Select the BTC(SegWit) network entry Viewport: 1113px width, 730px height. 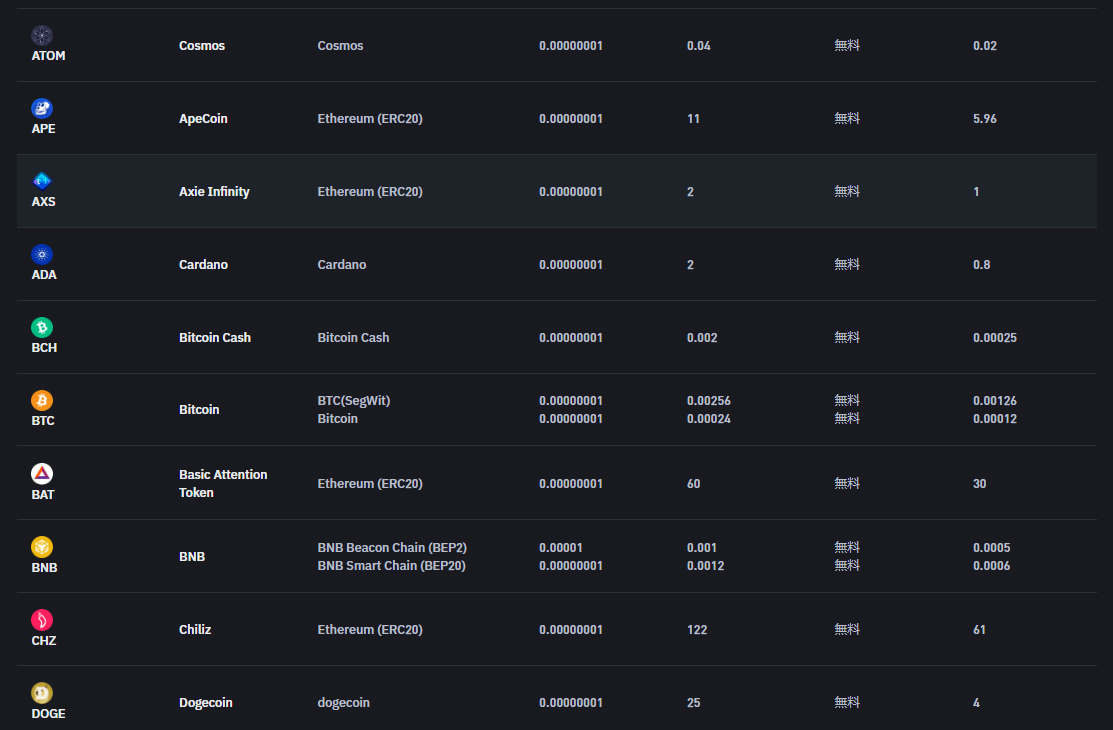353,401
